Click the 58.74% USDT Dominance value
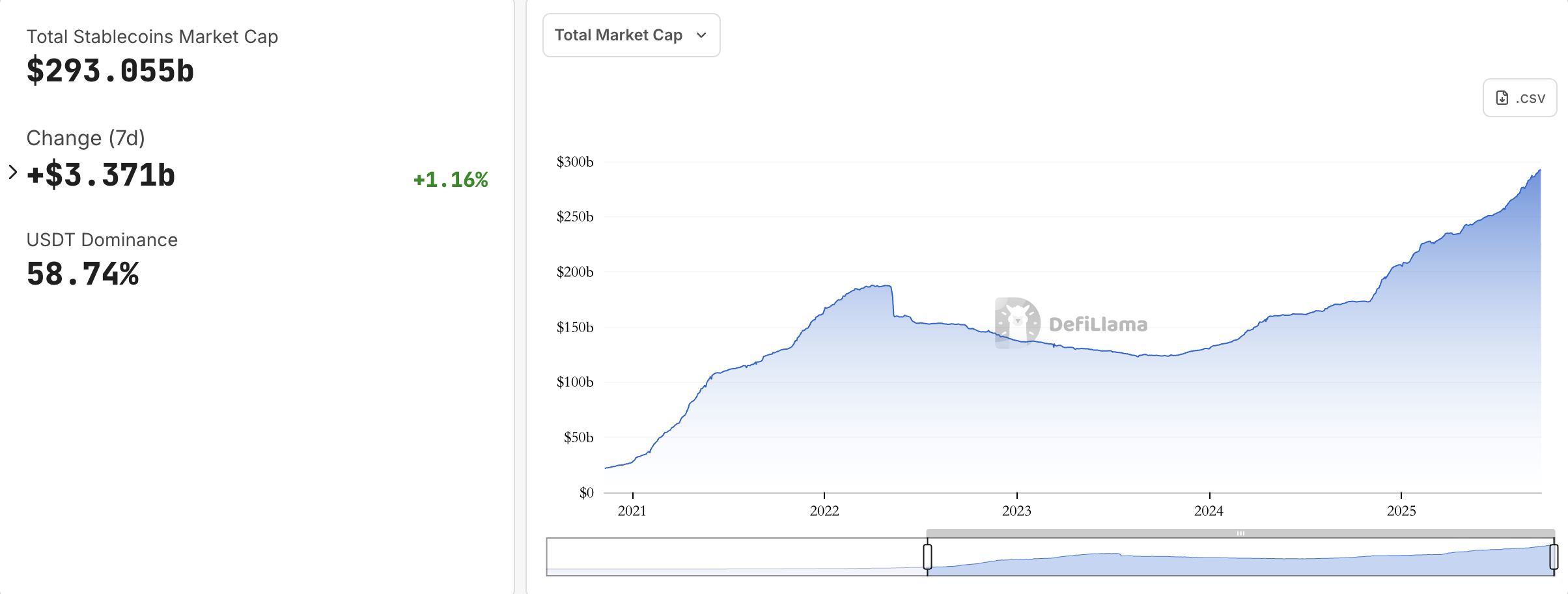This screenshot has width=1568, height=594. [x=83, y=274]
